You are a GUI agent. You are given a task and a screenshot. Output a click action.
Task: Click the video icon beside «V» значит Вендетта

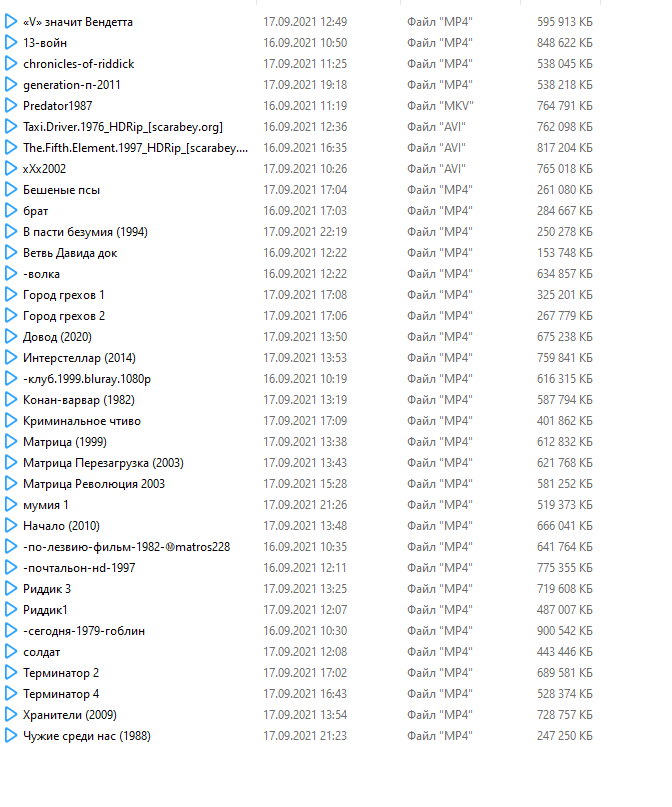click(11, 22)
